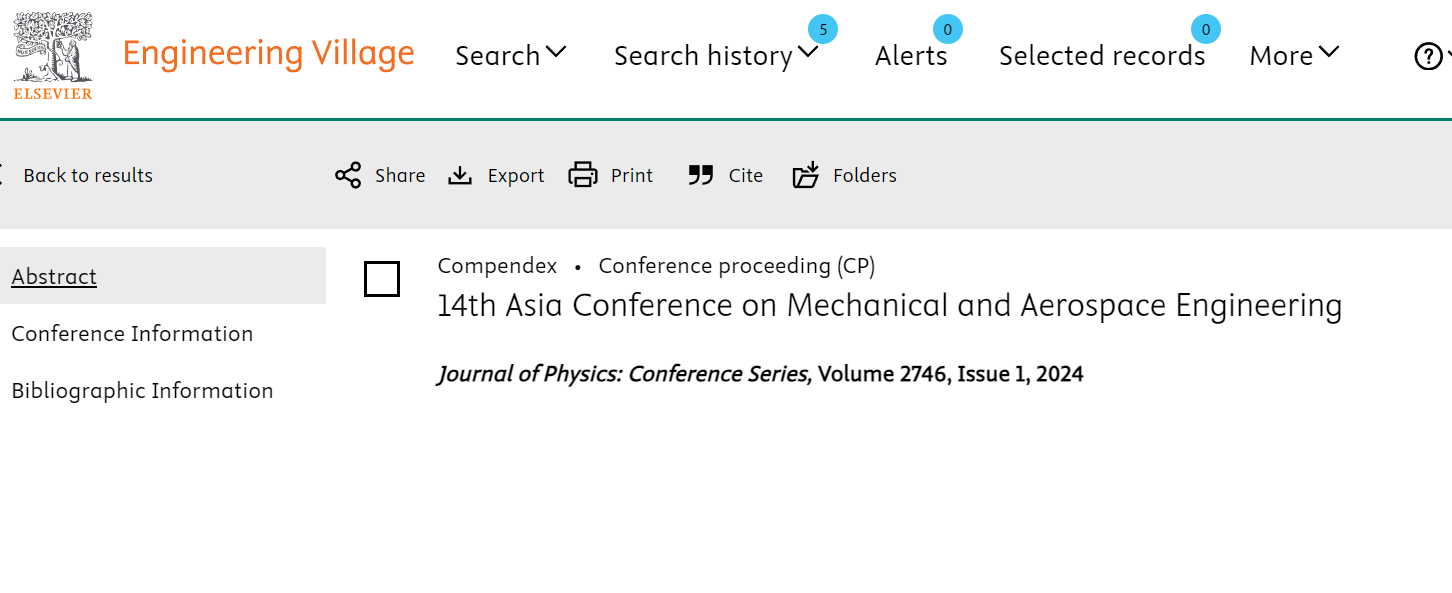This screenshot has height=593, width=1452.
Task: Click the Elsevier tree logo
Action: [x=53, y=56]
